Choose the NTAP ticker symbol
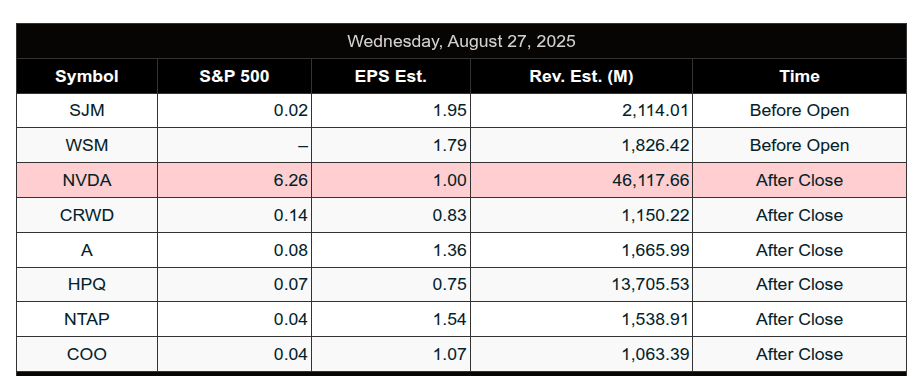 tap(87, 320)
